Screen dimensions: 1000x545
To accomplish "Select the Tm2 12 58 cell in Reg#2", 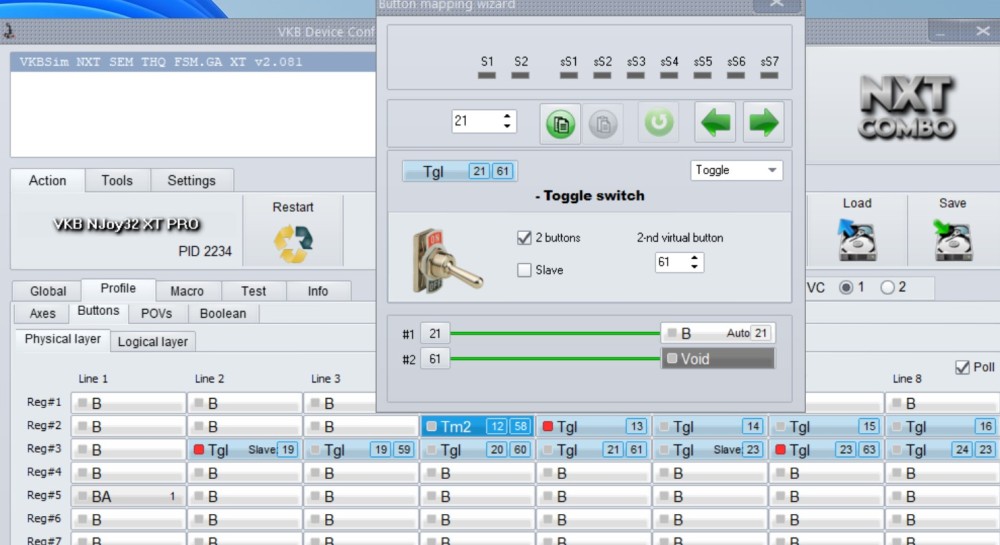I will tap(478, 426).
